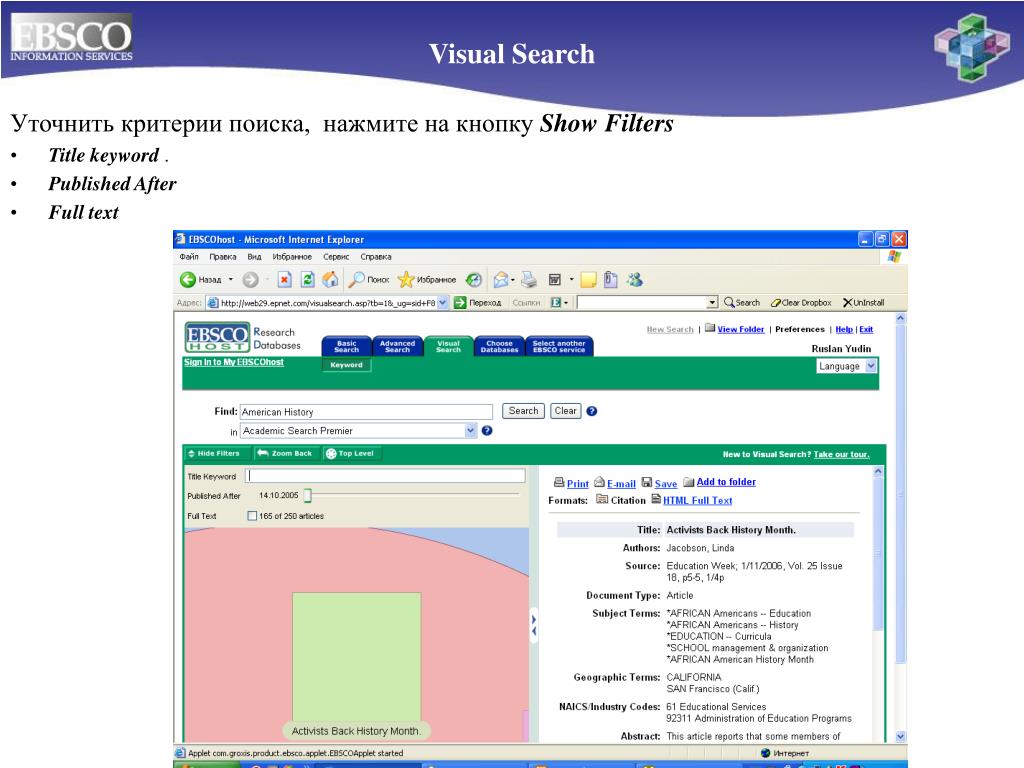Open the Back button history dropdown arrow
Image resolution: width=1024 pixels, height=768 pixels.
[231, 280]
